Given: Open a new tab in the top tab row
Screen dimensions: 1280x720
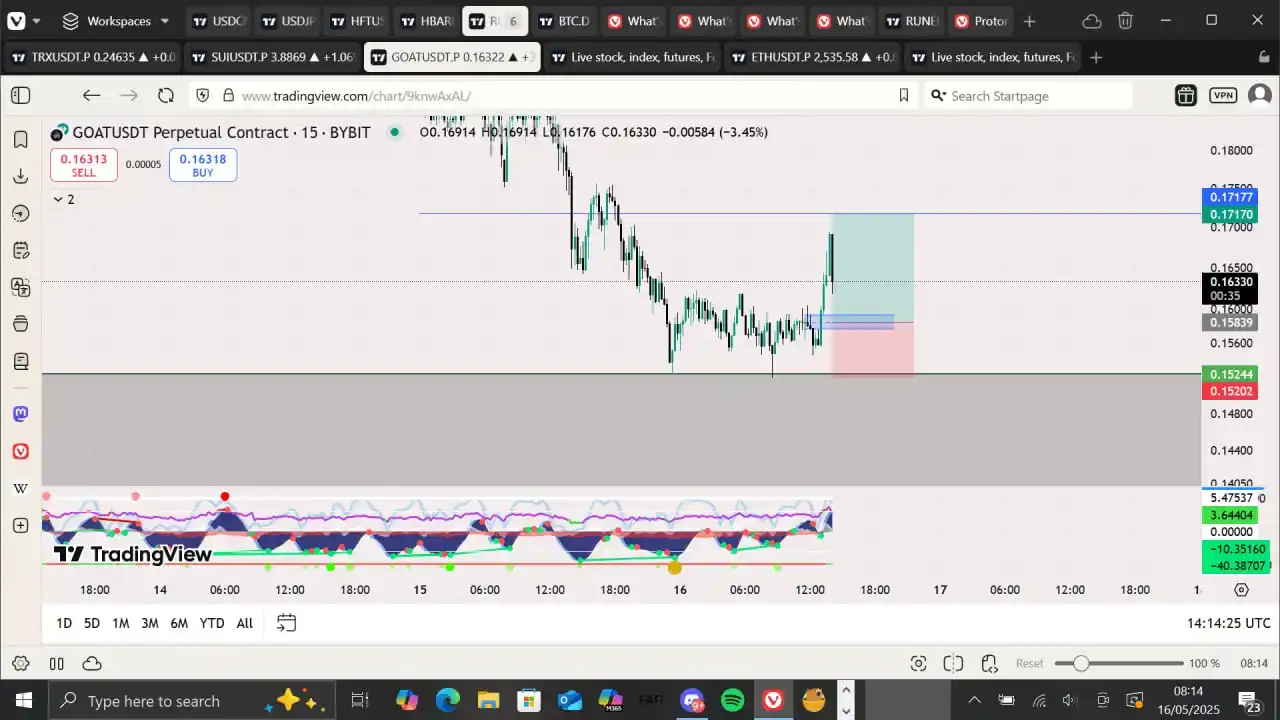Looking at the screenshot, I should tap(1030, 21).
